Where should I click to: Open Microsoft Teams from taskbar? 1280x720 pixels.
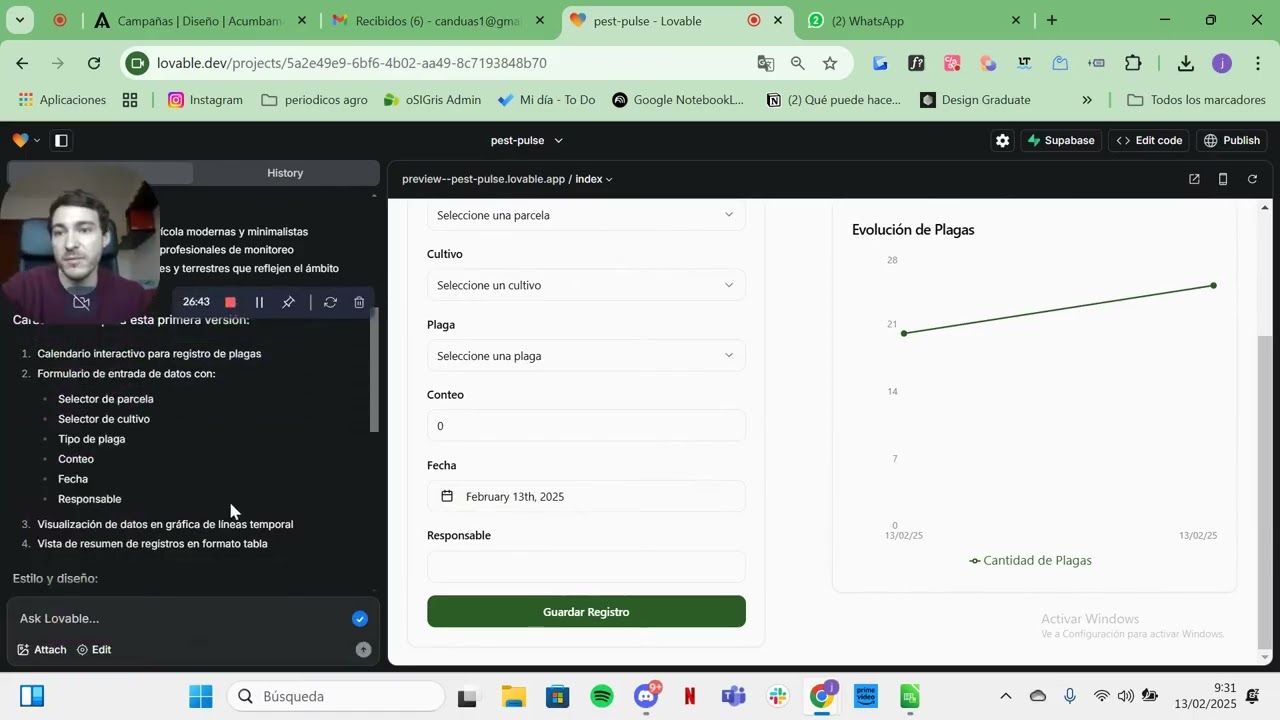(x=734, y=696)
